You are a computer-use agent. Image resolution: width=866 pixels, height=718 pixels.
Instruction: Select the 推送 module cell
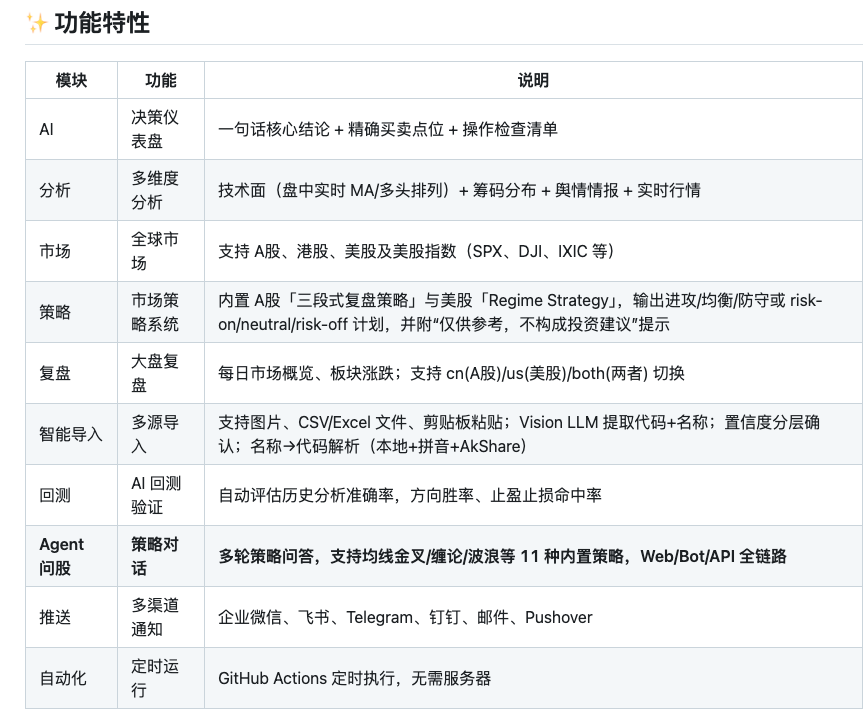pos(71,617)
